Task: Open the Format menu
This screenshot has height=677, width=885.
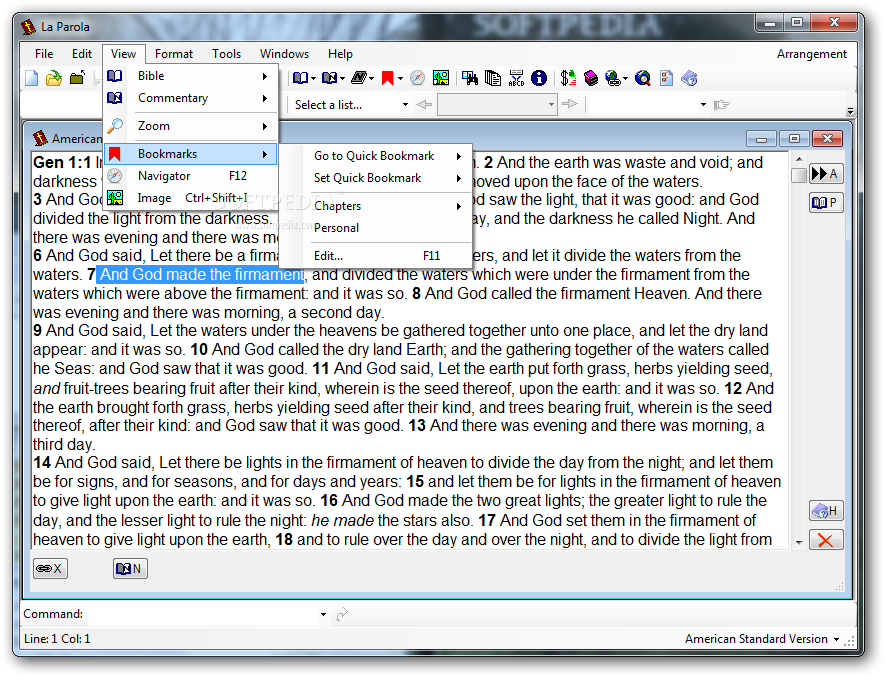Action: point(174,54)
